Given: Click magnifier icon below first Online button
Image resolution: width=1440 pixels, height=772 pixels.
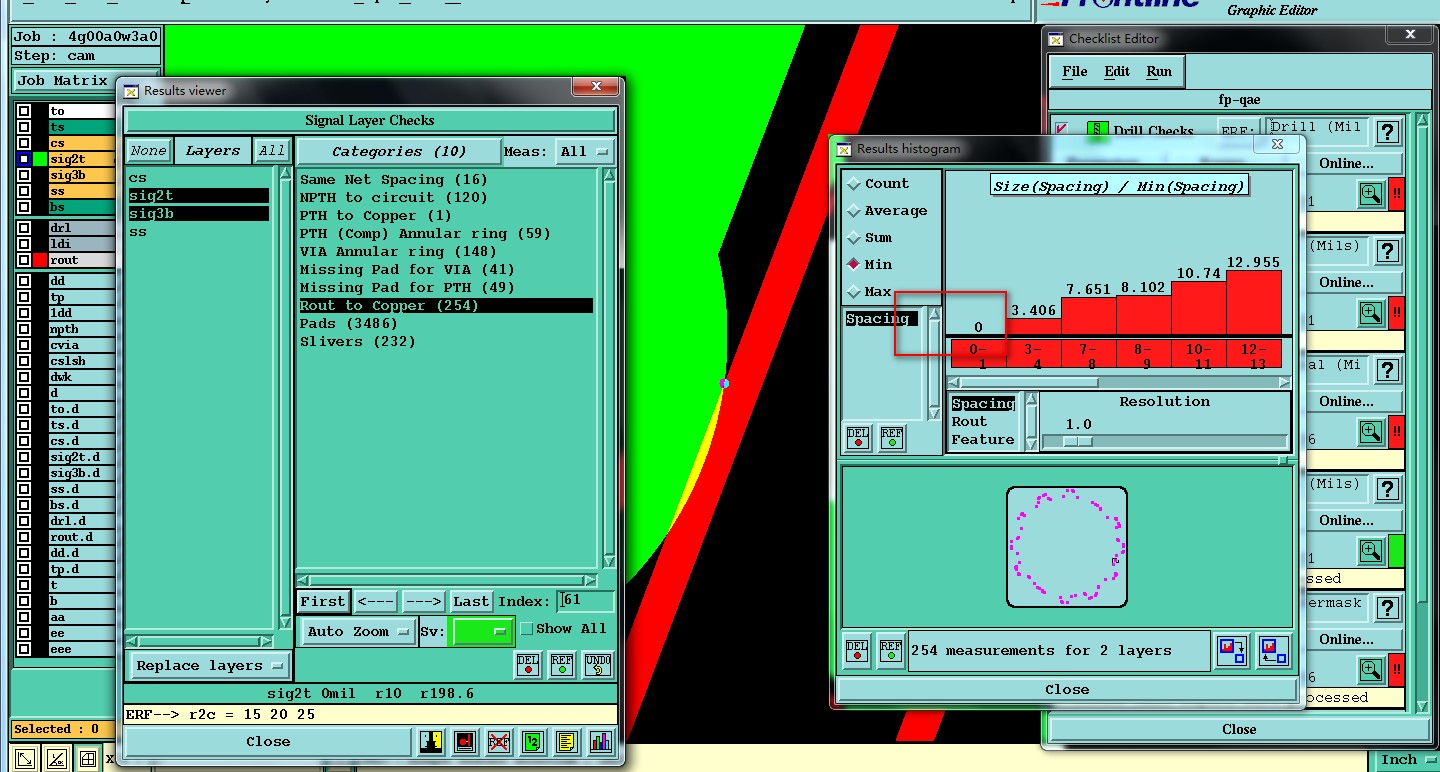Looking at the screenshot, I should click(x=1371, y=194).
